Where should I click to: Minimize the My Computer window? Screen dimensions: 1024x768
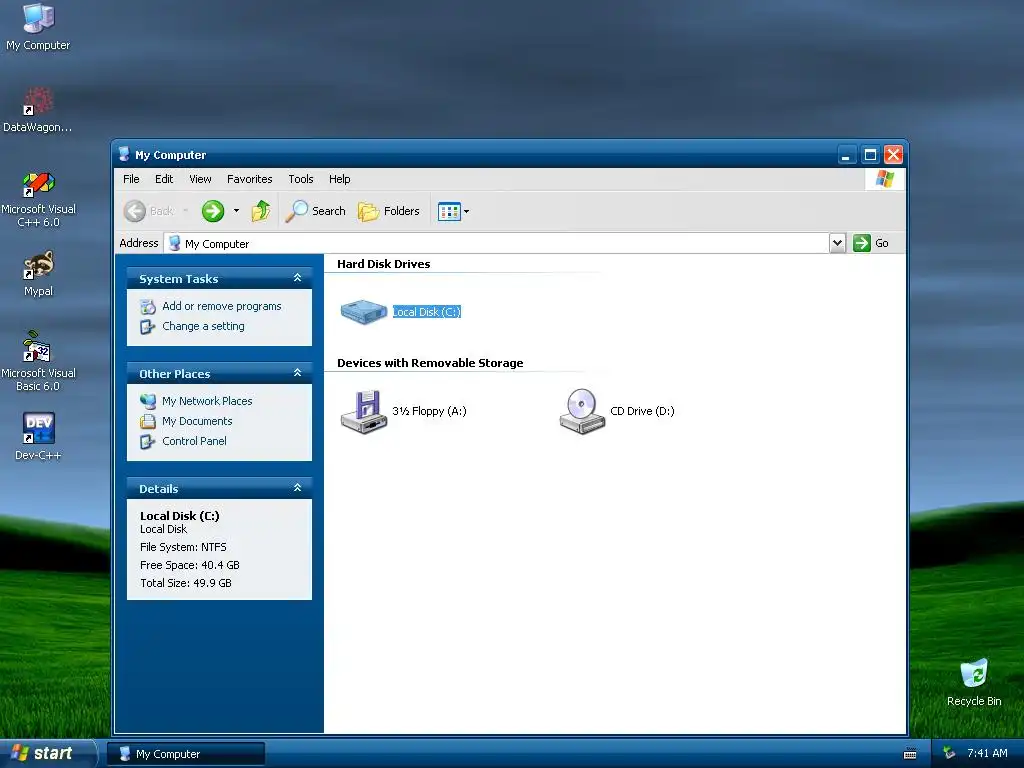pyautogui.click(x=846, y=155)
